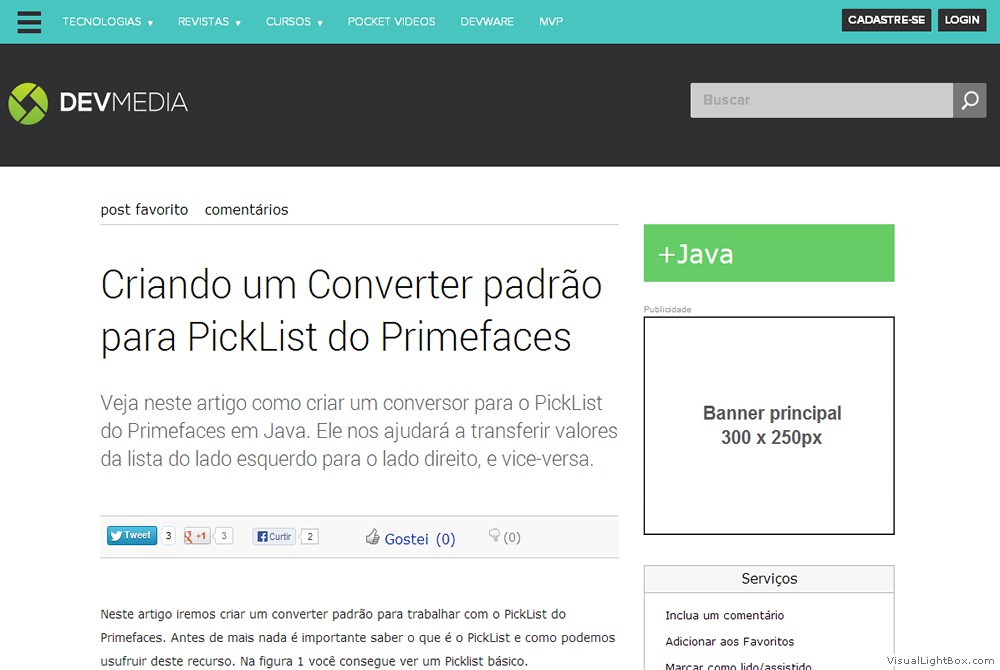
Task: Expand the Revistas dropdown menu
Action: tap(209, 22)
